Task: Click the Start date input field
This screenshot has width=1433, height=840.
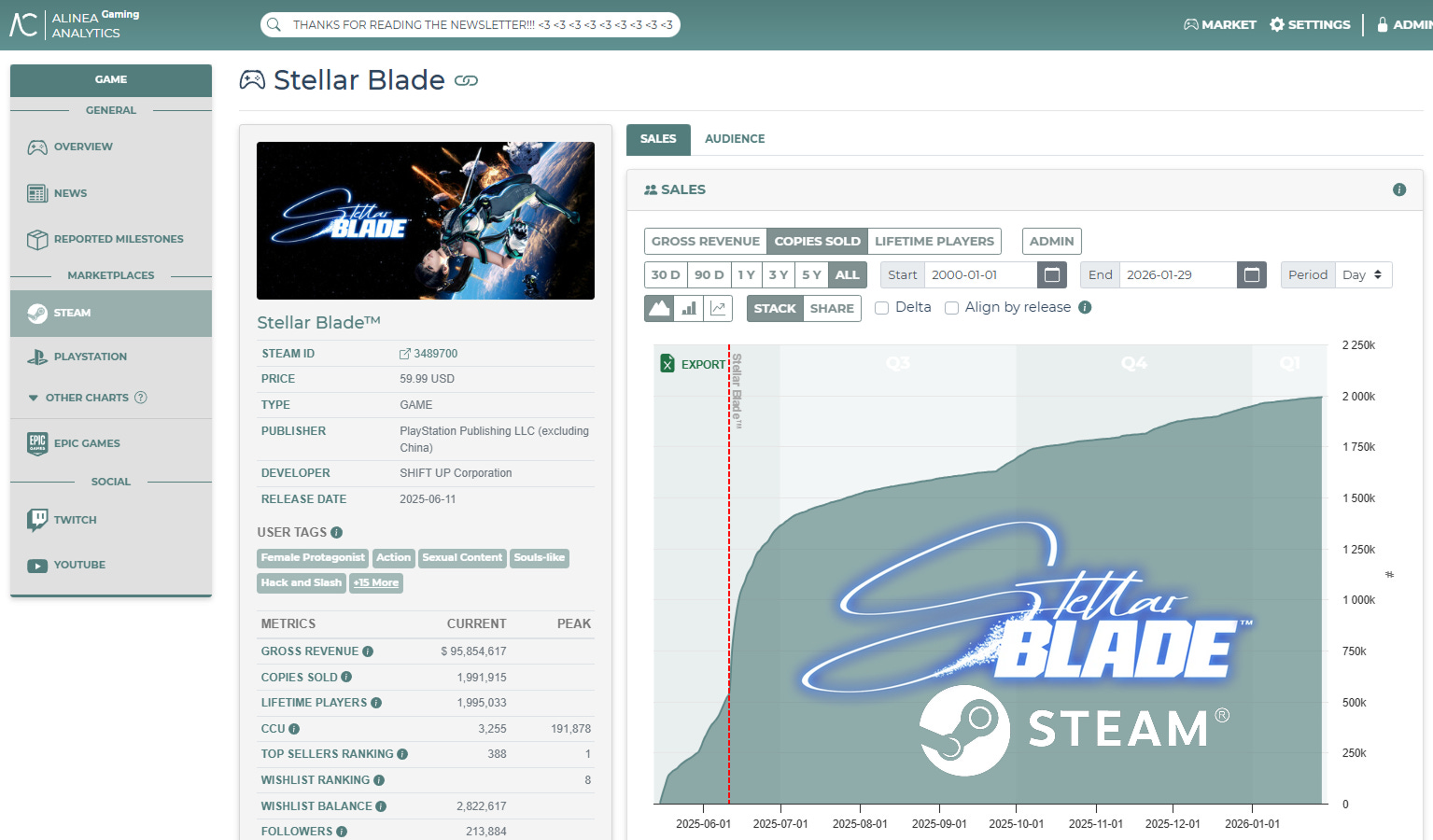Action: [980, 275]
